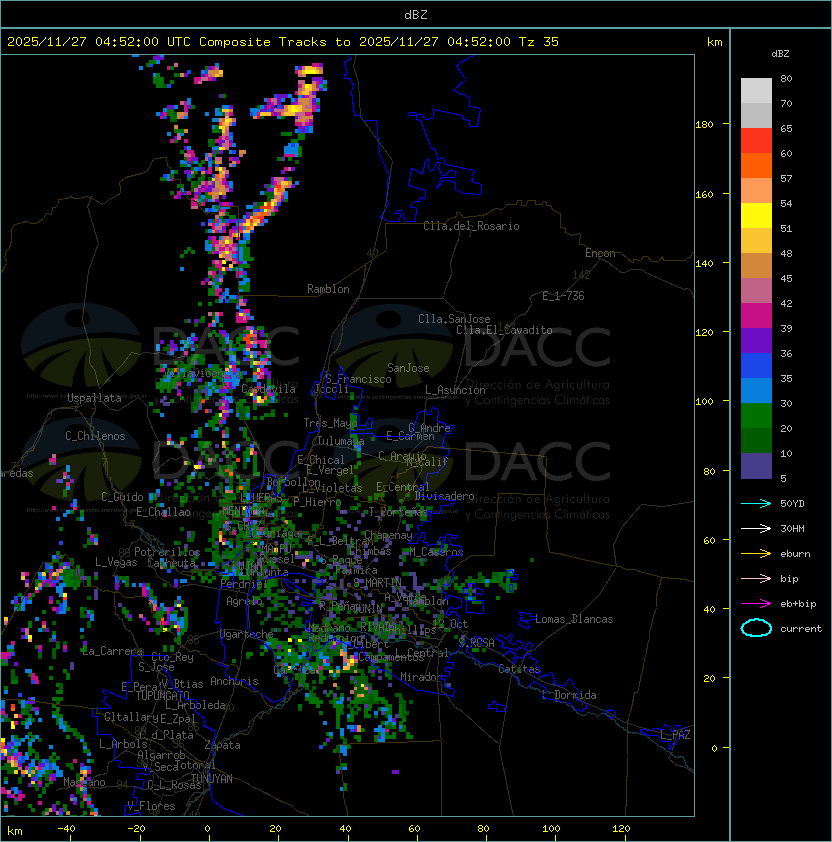
Task: Click the 'V_Flores' map label
Action: [151, 807]
